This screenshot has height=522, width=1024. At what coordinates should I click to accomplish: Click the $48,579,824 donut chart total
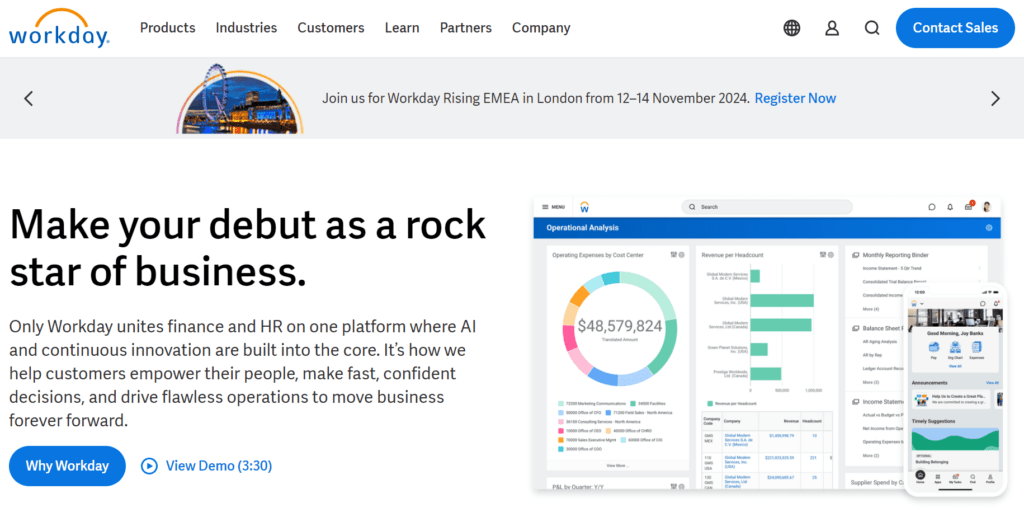pyautogui.click(x=620, y=326)
